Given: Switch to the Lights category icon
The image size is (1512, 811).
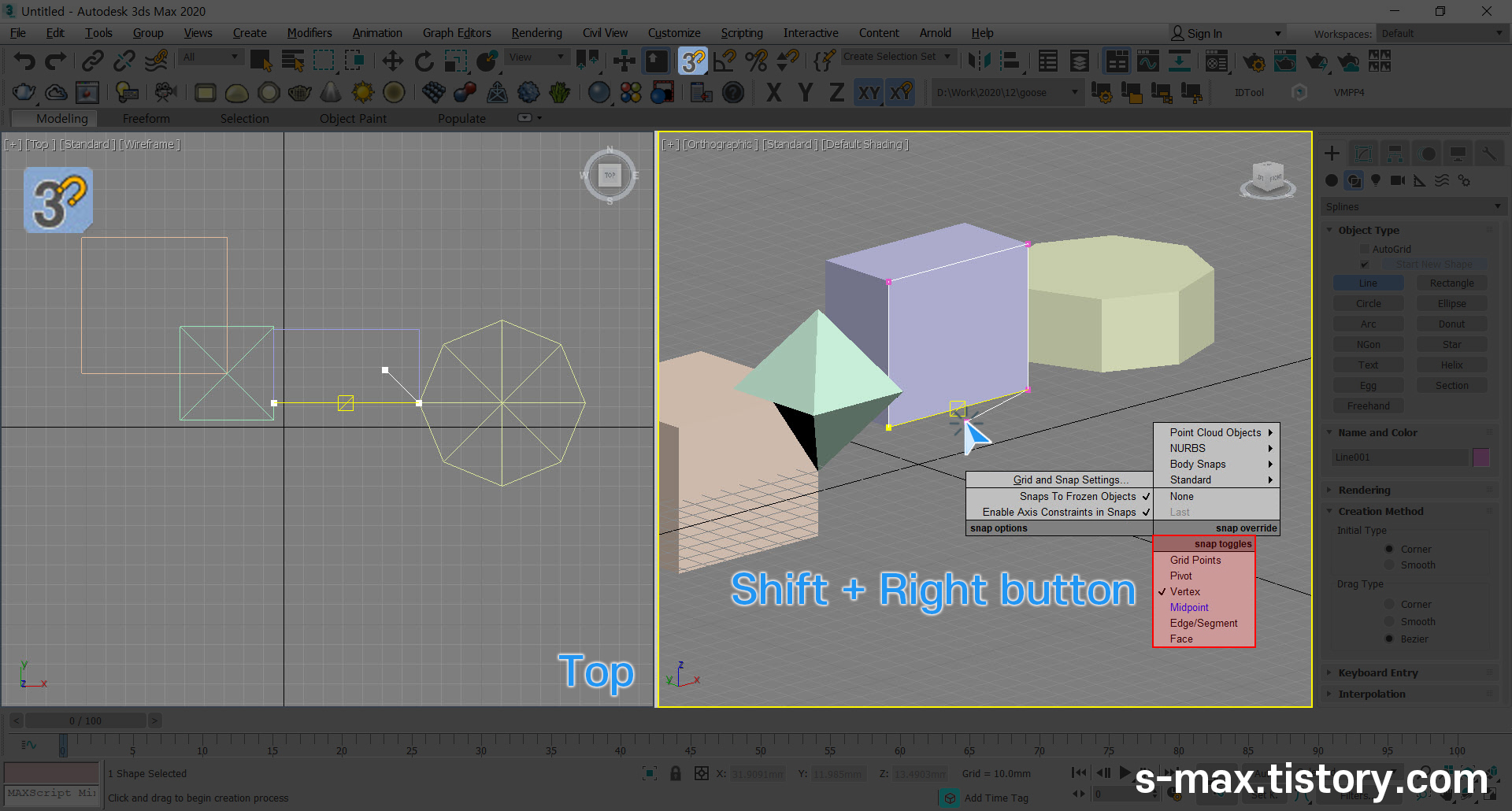Looking at the screenshot, I should [x=1376, y=180].
